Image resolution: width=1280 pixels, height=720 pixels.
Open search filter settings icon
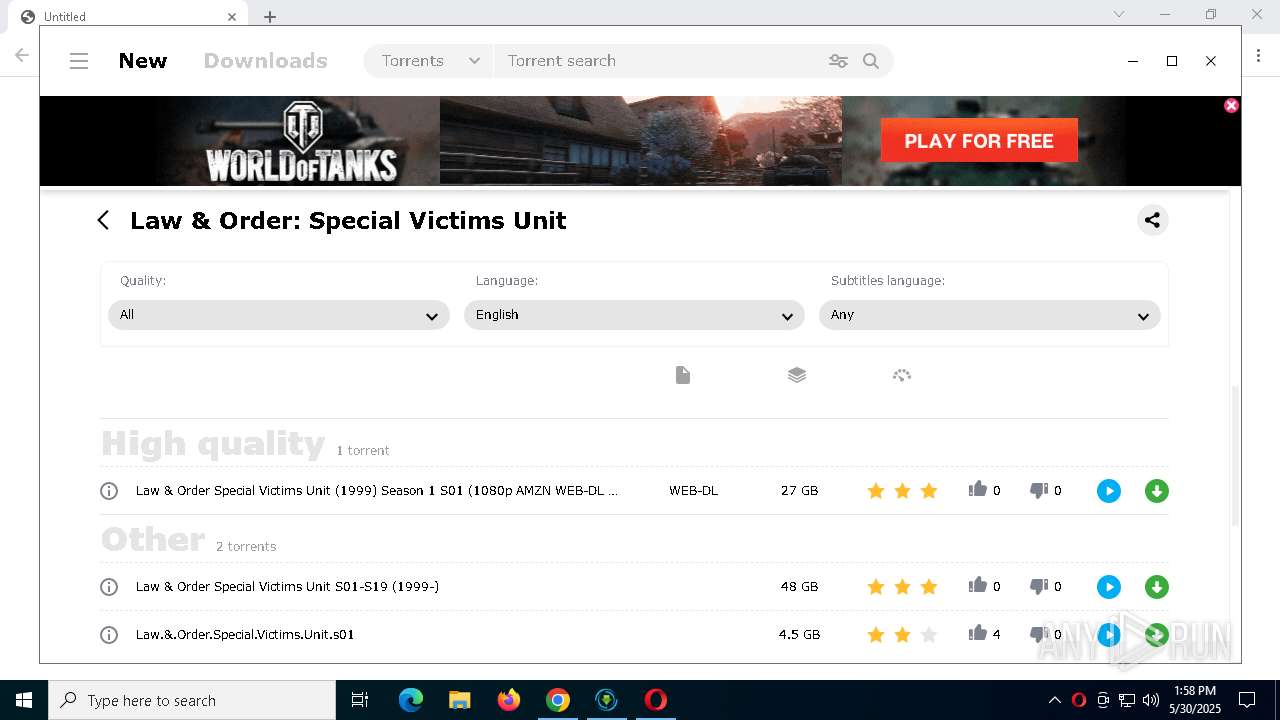(x=838, y=61)
